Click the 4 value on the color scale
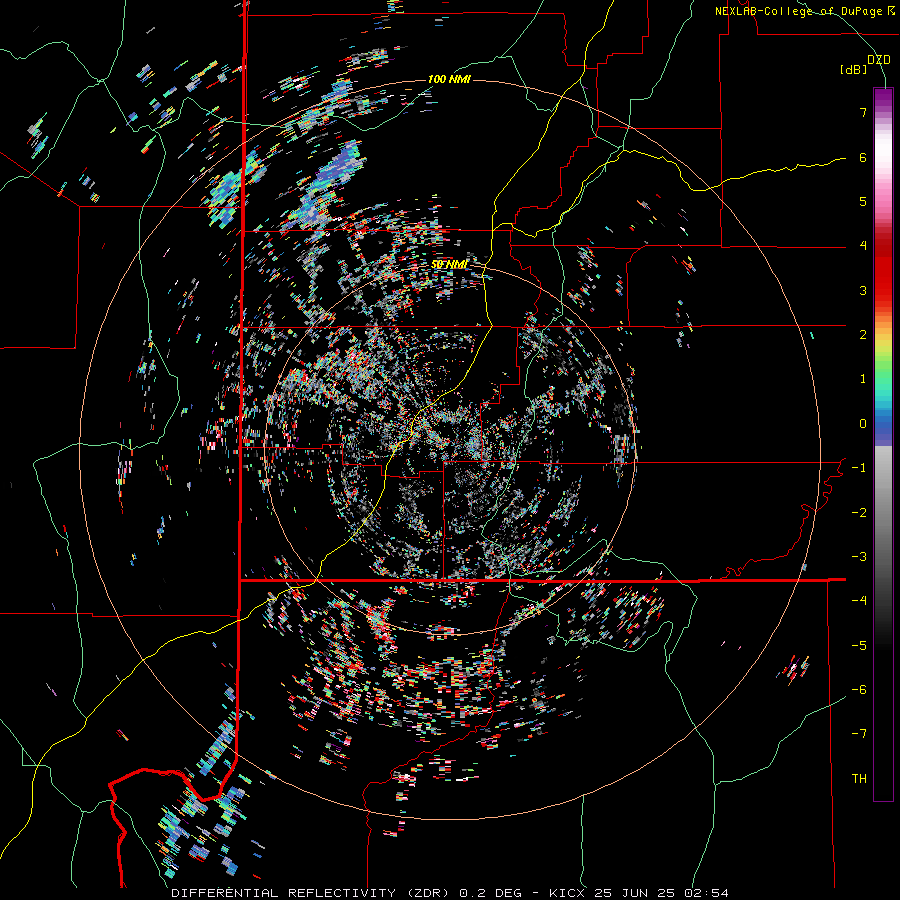This screenshot has width=900, height=900. pyautogui.click(x=863, y=246)
